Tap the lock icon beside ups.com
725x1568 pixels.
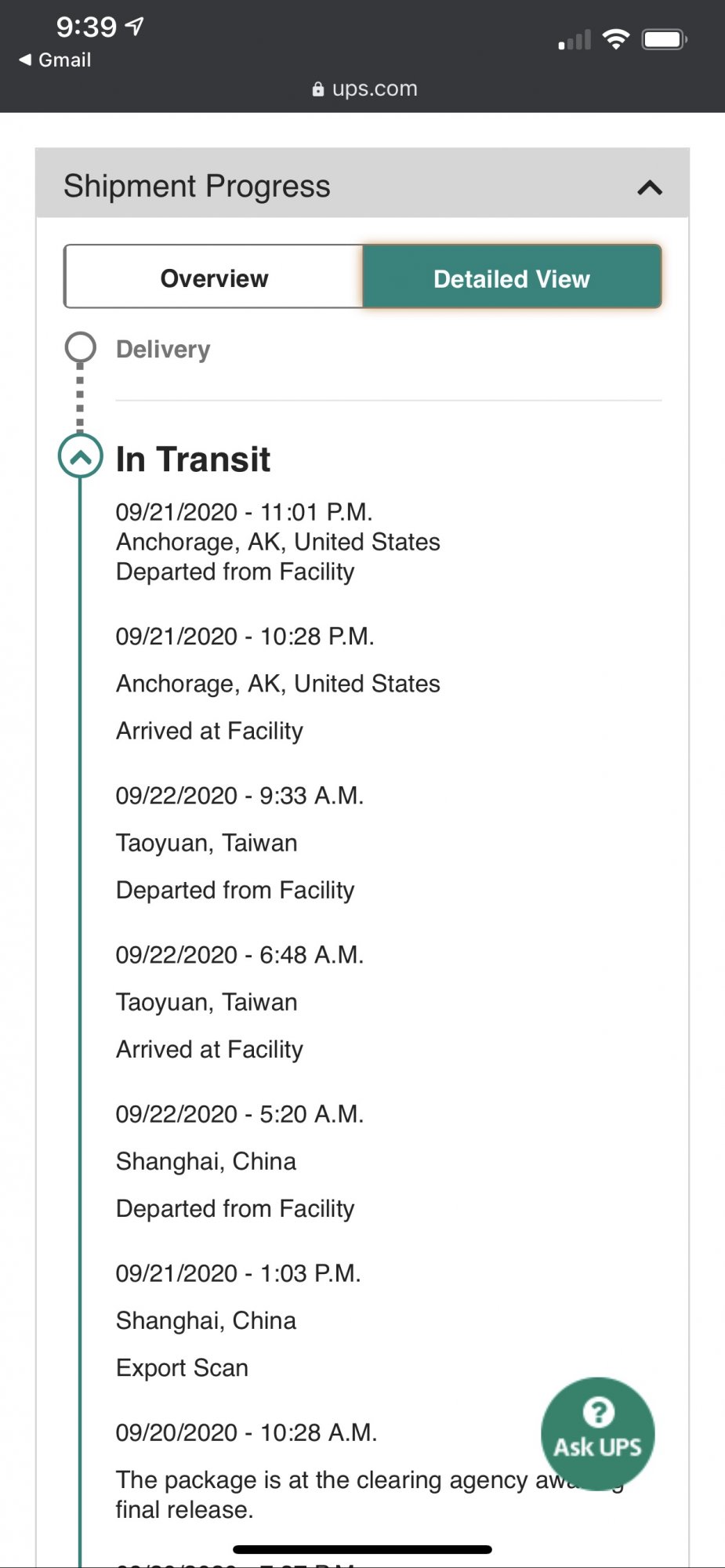(x=317, y=89)
